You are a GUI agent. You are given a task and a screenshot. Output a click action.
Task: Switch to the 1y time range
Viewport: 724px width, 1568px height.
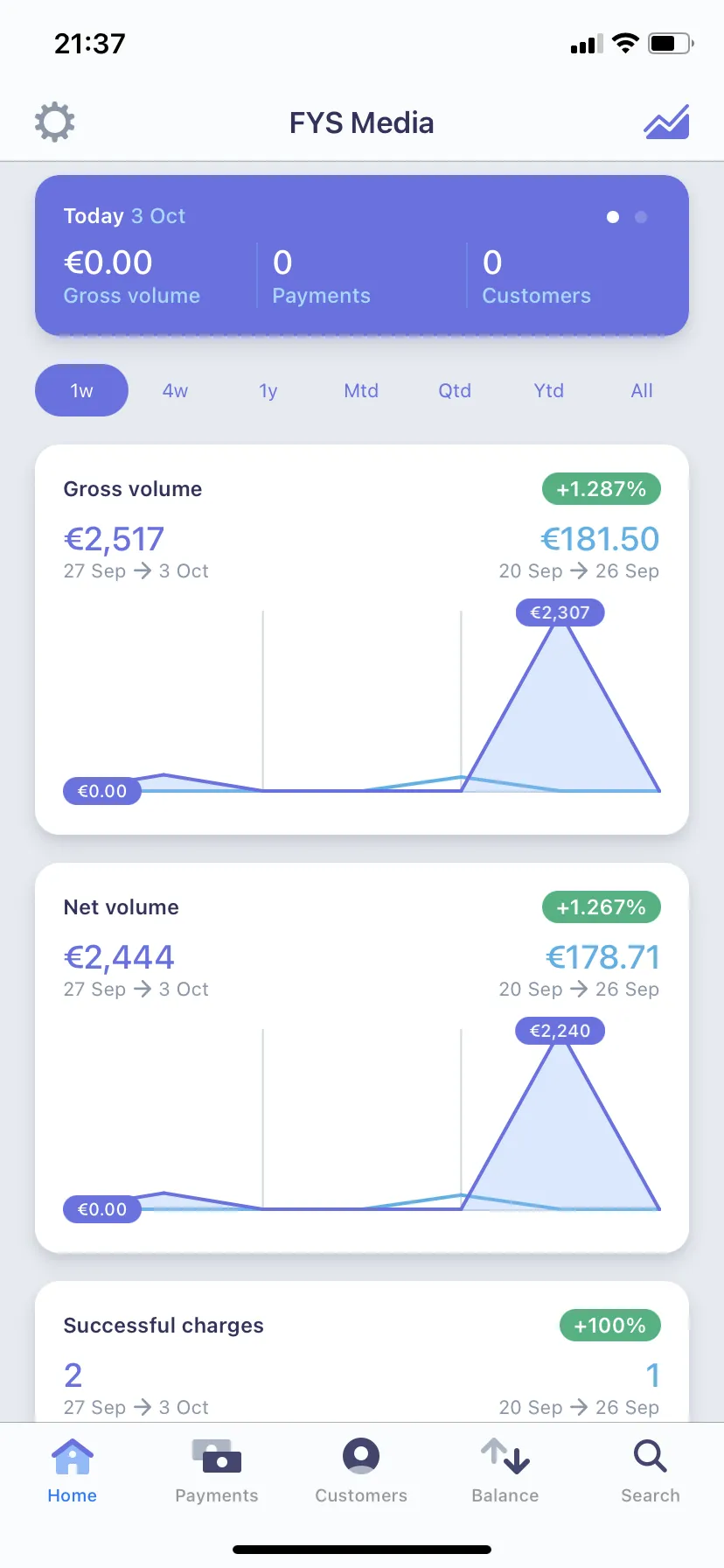click(x=268, y=390)
